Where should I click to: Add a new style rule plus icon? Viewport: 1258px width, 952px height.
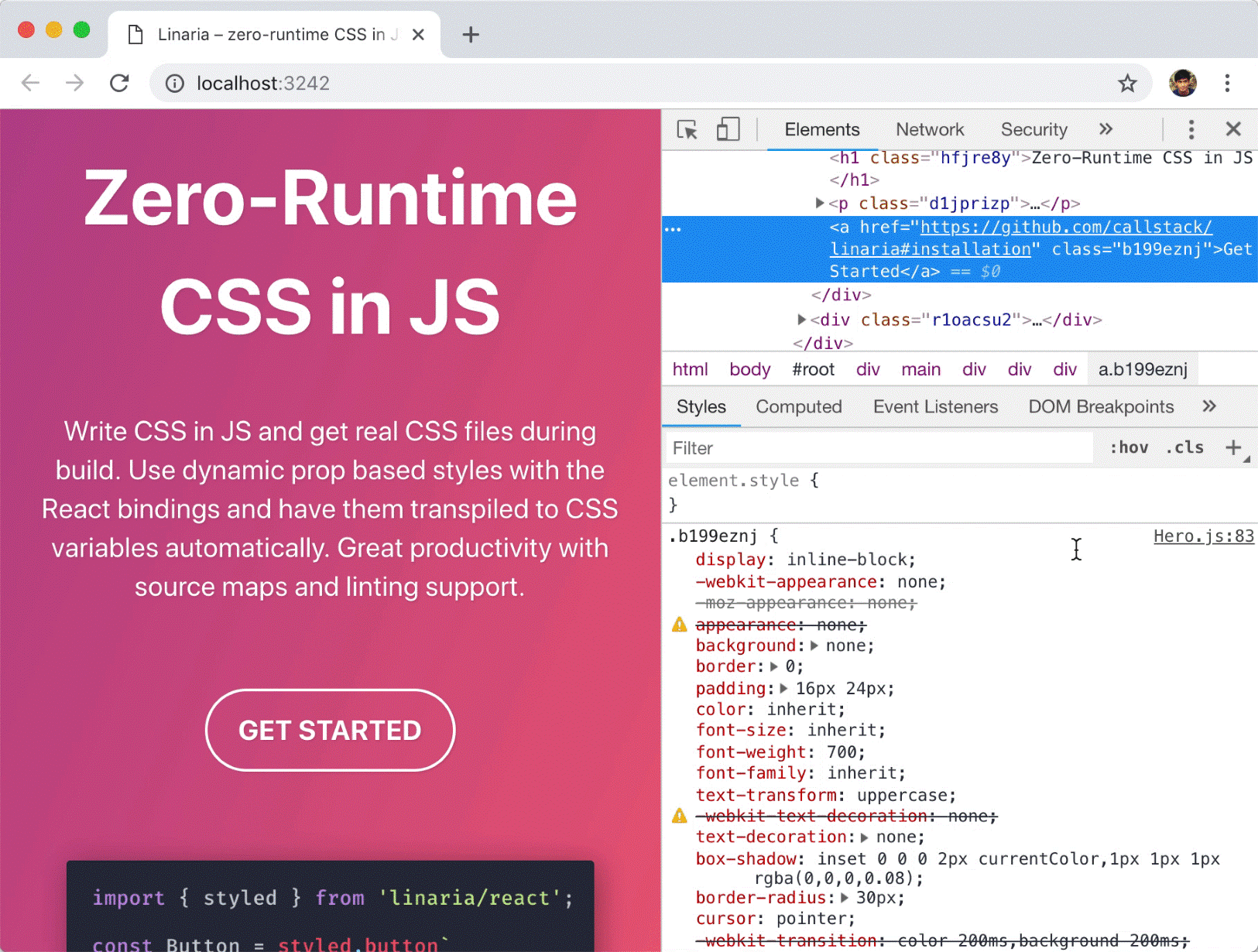tap(1233, 447)
